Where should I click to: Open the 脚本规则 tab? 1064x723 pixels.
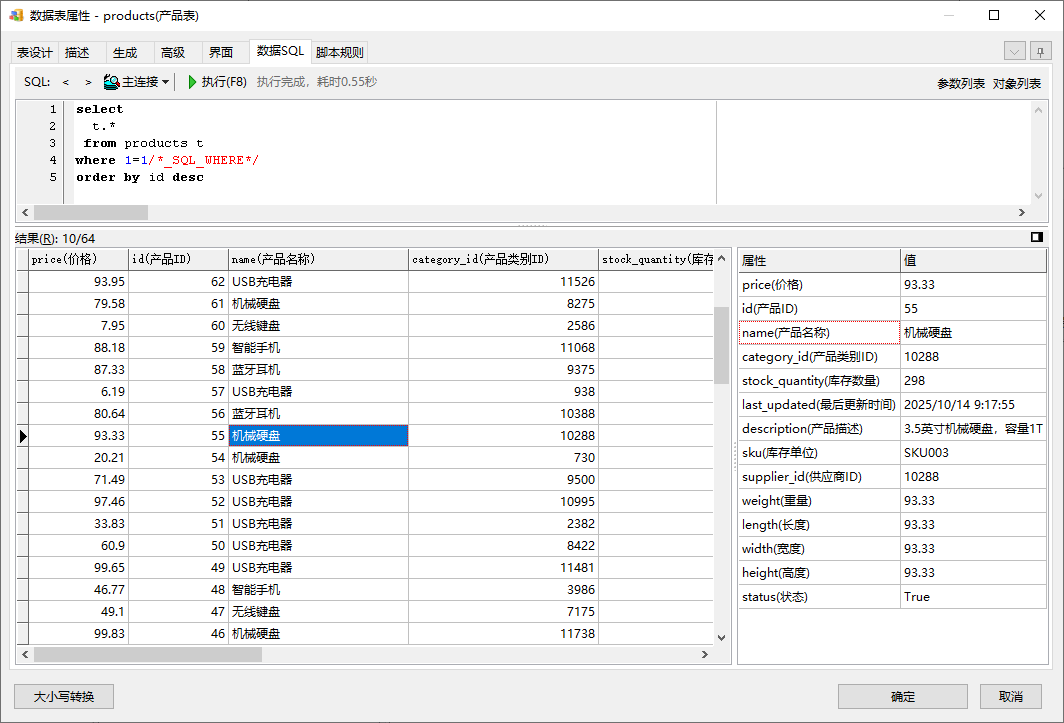tap(340, 52)
